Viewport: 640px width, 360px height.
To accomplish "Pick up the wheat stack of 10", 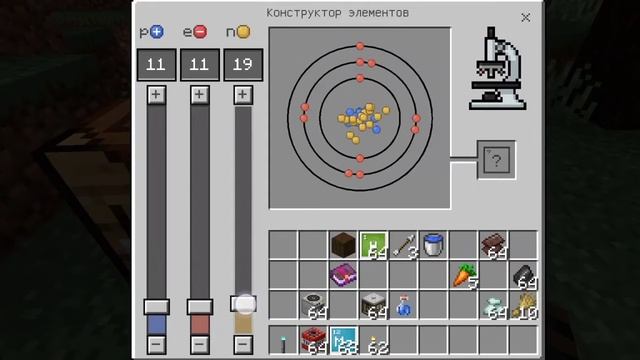I will [x=524, y=305].
